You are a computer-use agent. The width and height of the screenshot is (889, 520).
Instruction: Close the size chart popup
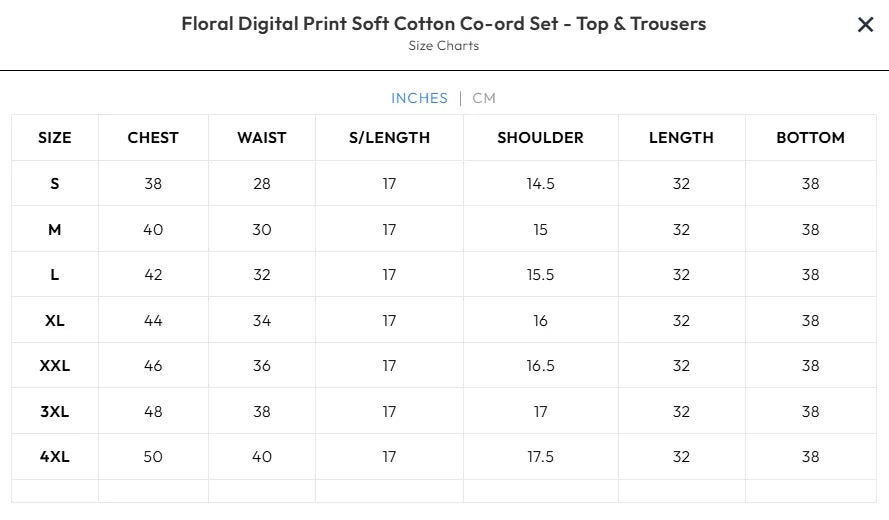(865, 25)
